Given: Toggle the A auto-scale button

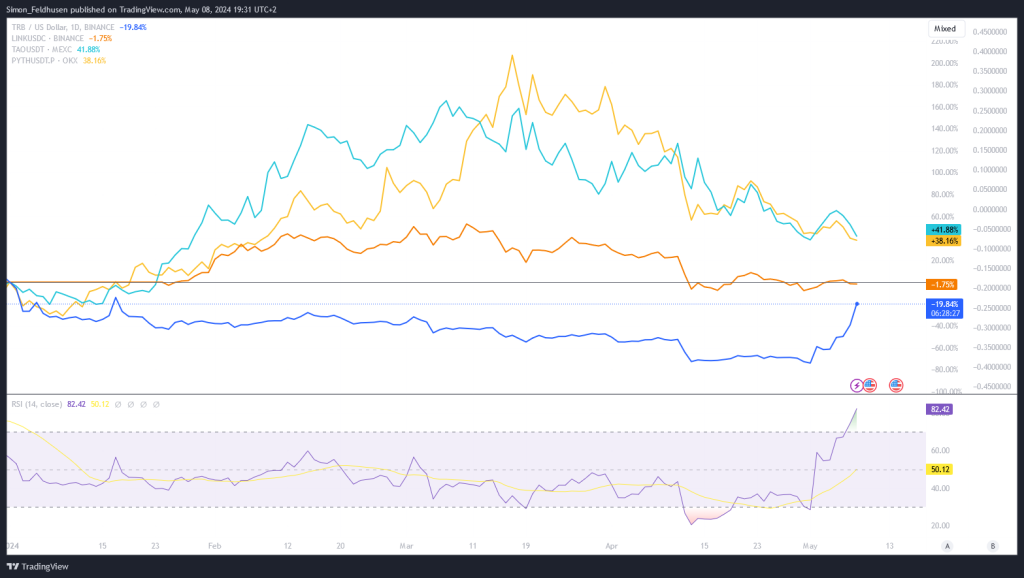Looking at the screenshot, I should pyautogui.click(x=947, y=546).
